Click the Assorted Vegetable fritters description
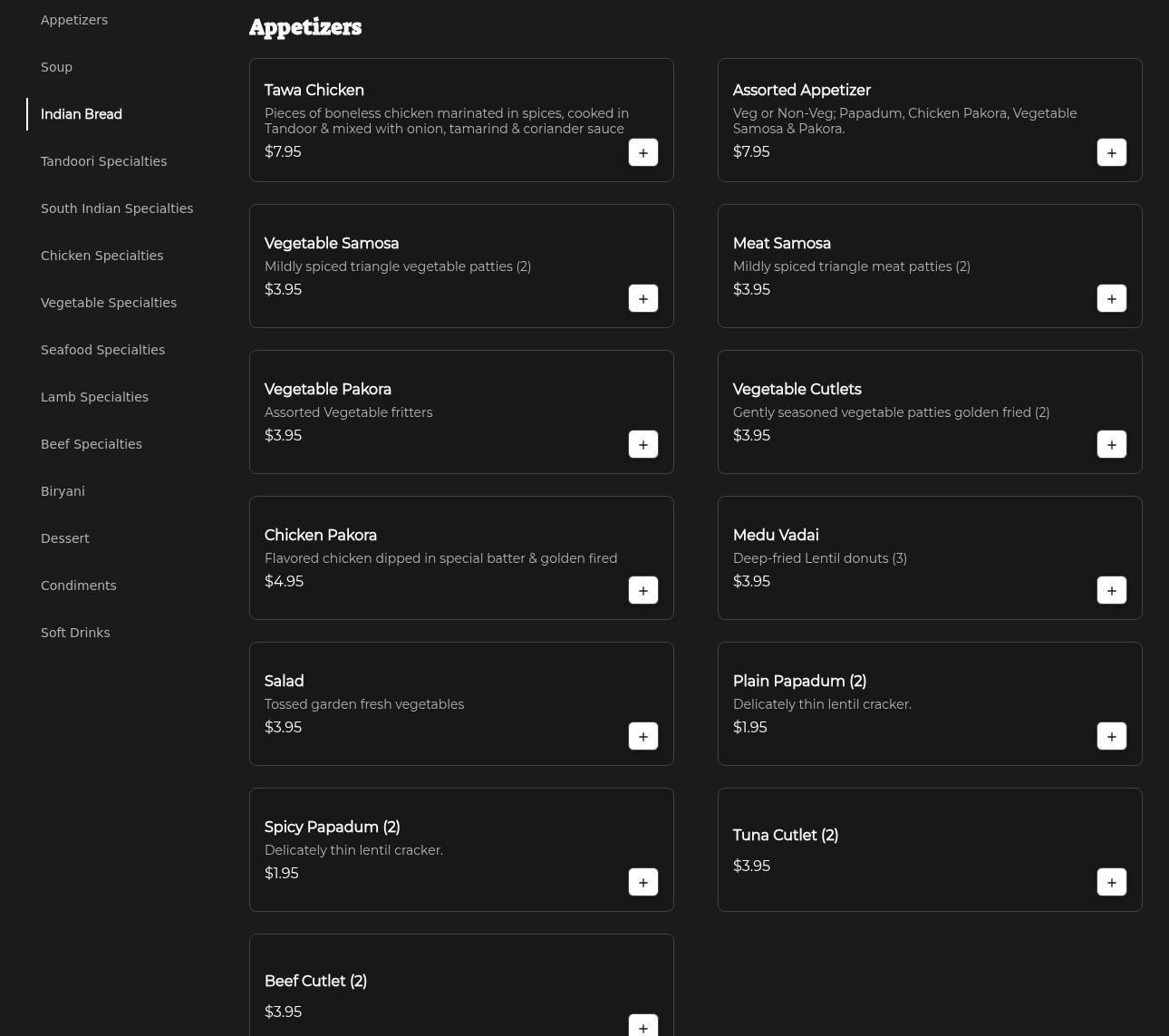This screenshot has width=1169, height=1036. (x=349, y=412)
